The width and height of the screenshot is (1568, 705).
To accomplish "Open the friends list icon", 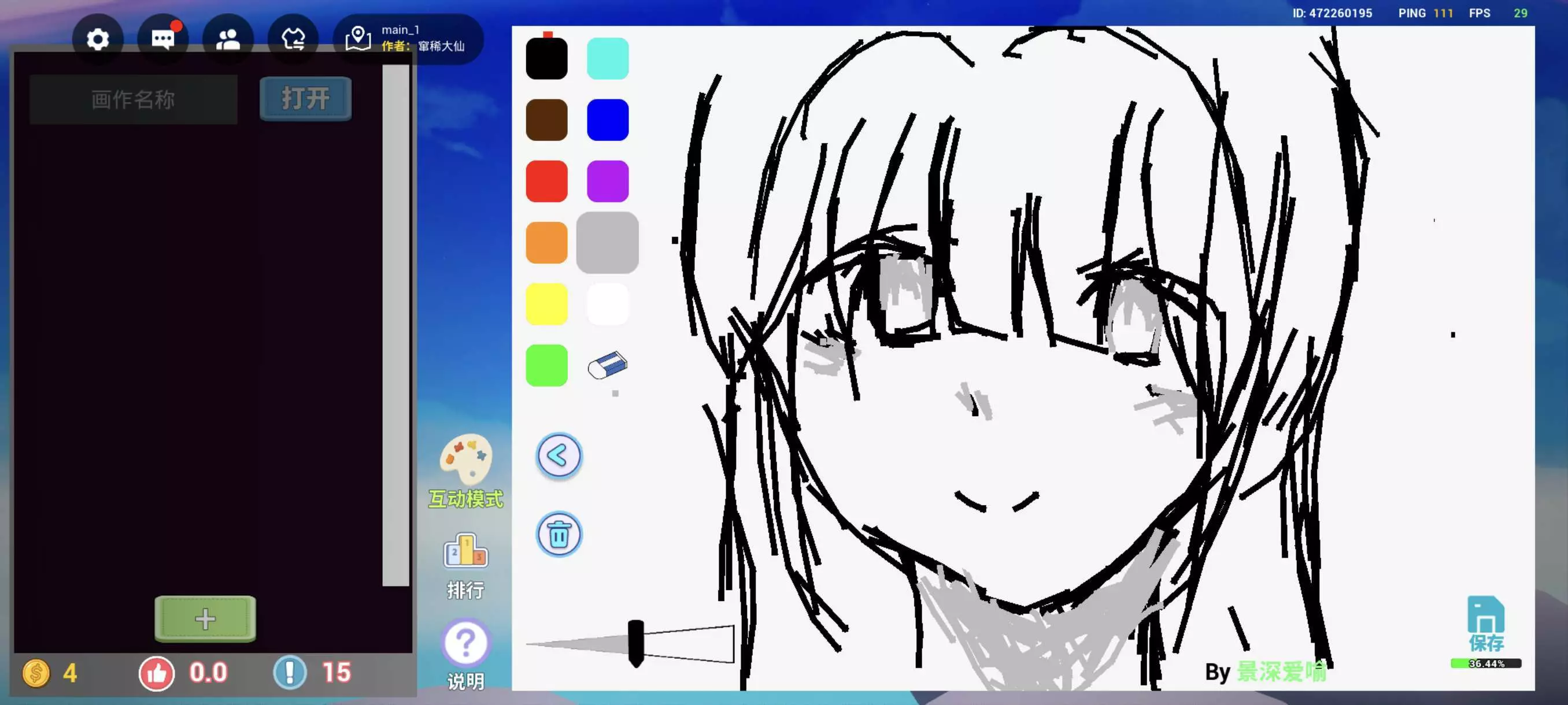I will coord(228,39).
